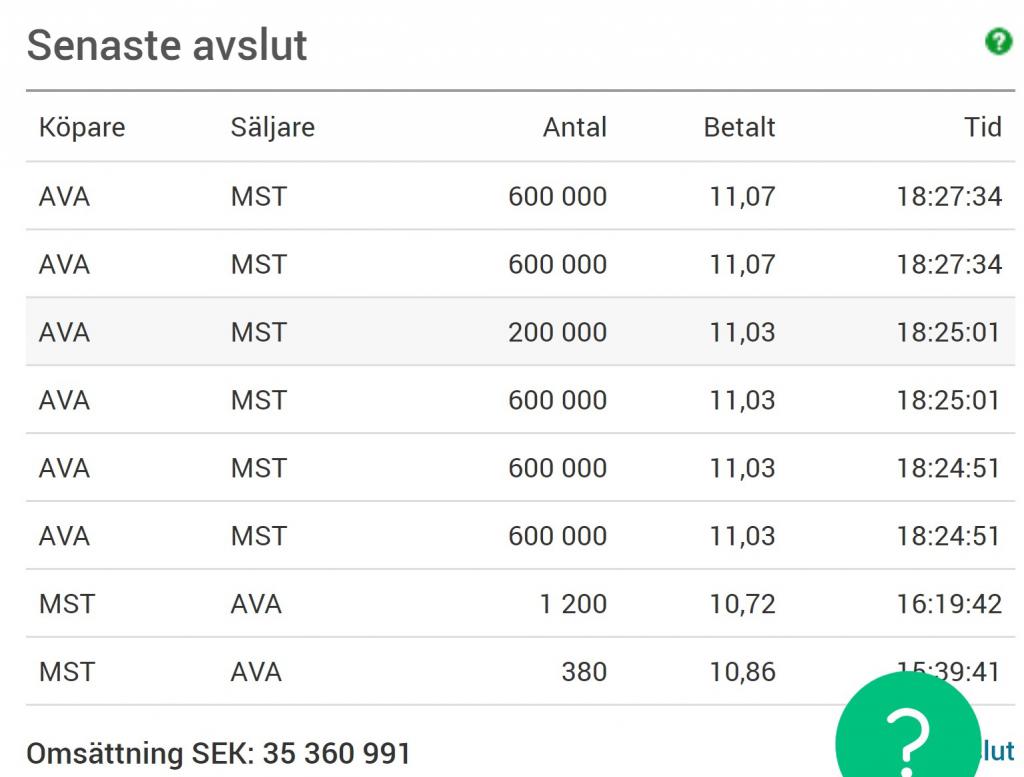Screen dimensions: 1024x777
Task: Sort by Säljare column header
Action: tap(272, 127)
